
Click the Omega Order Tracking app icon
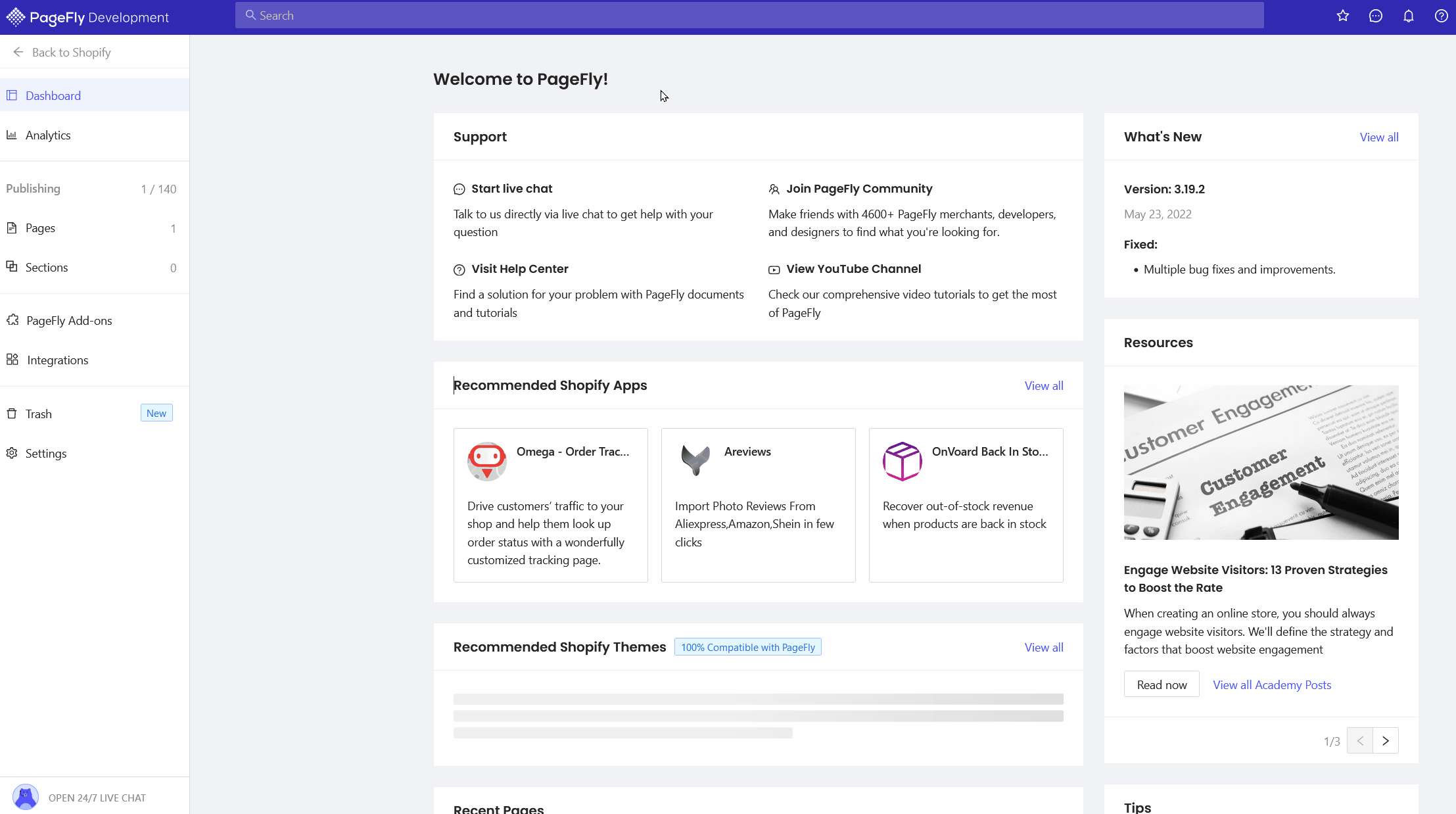click(x=487, y=462)
